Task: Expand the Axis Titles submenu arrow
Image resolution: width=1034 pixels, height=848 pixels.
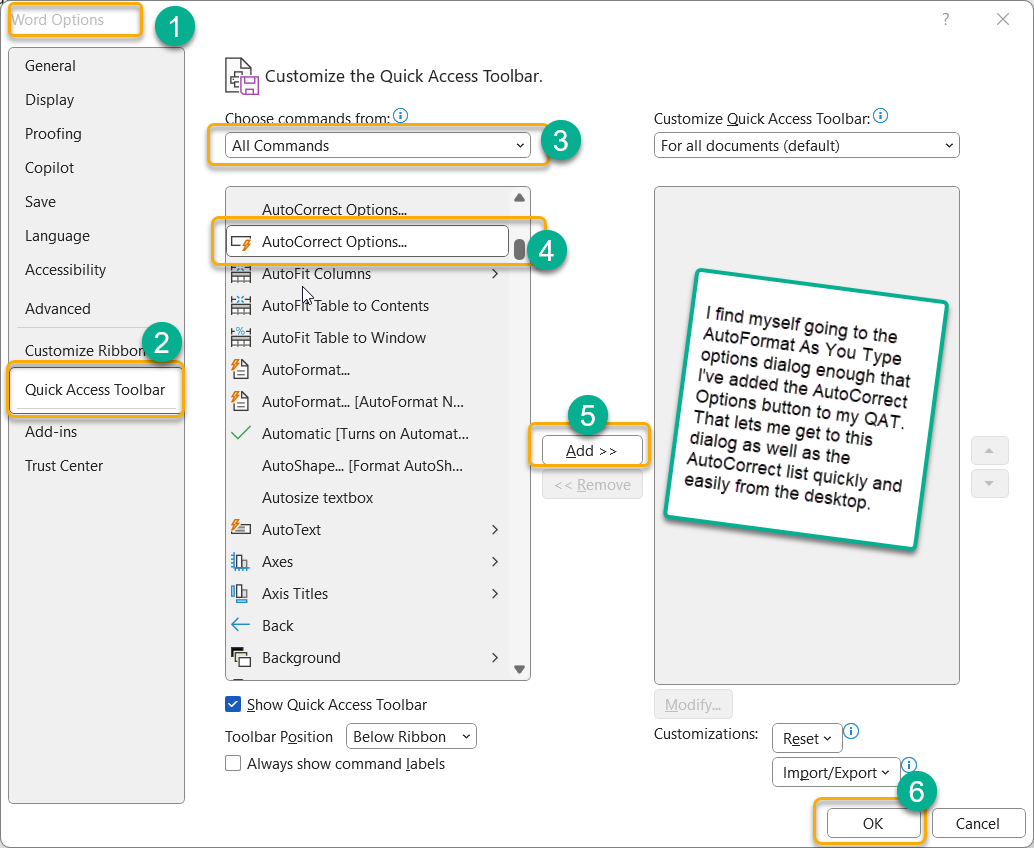Action: 495,593
